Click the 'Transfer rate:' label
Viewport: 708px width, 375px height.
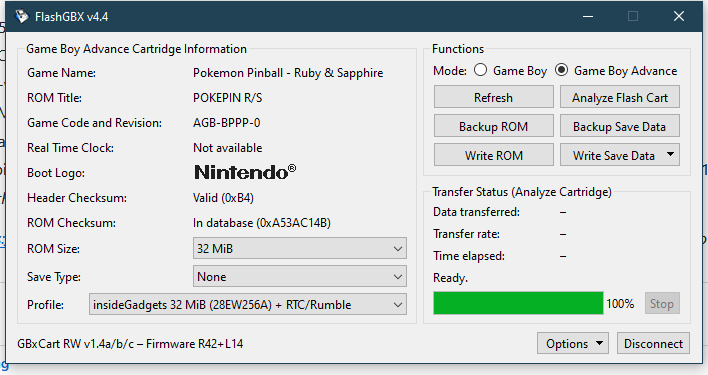[466, 234]
